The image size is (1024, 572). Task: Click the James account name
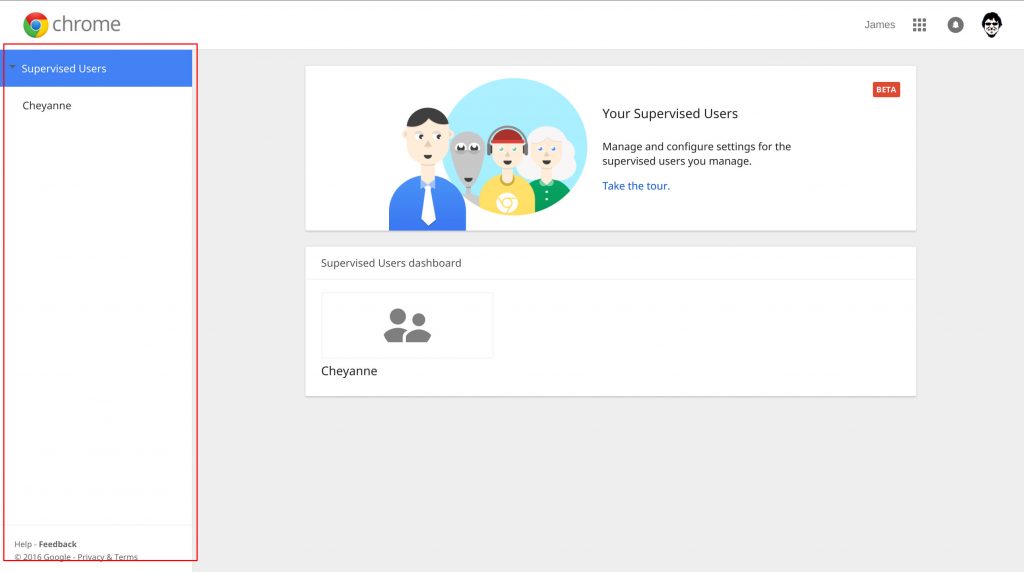click(880, 25)
